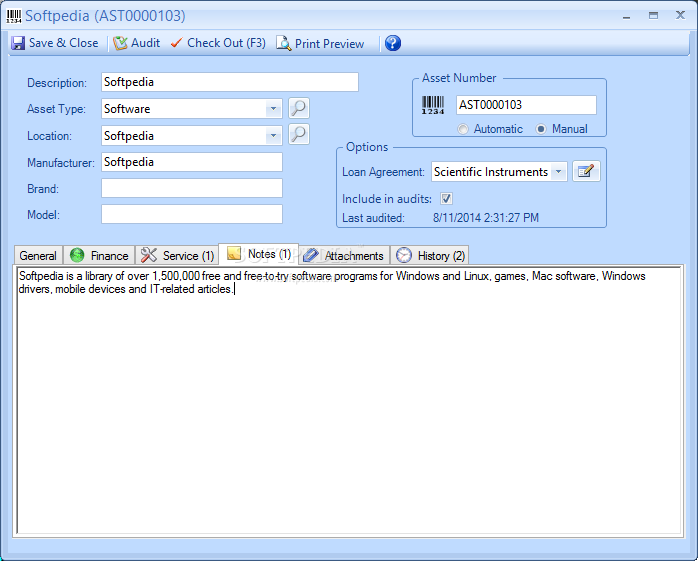
Task: Click the Asset Number AST0000103 field
Action: click(526, 105)
